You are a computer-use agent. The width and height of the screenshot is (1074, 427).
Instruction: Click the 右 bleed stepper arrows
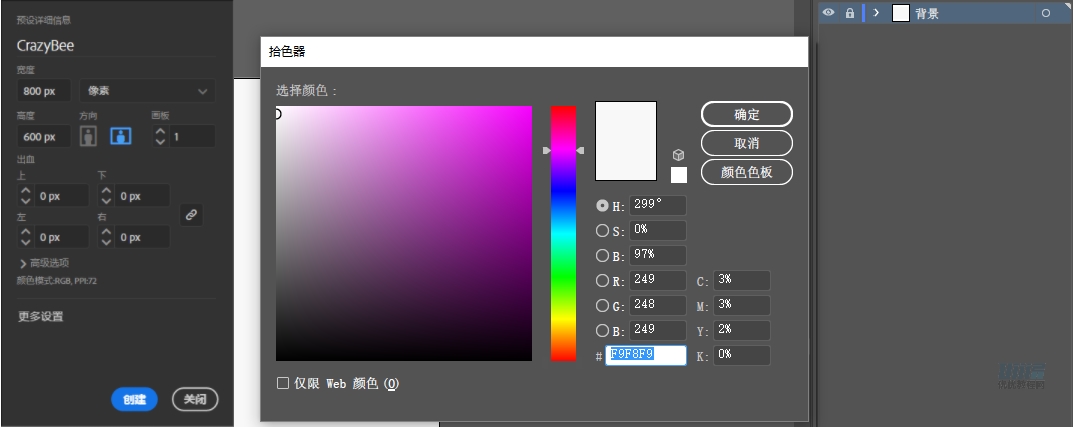click(x=105, y=237)
